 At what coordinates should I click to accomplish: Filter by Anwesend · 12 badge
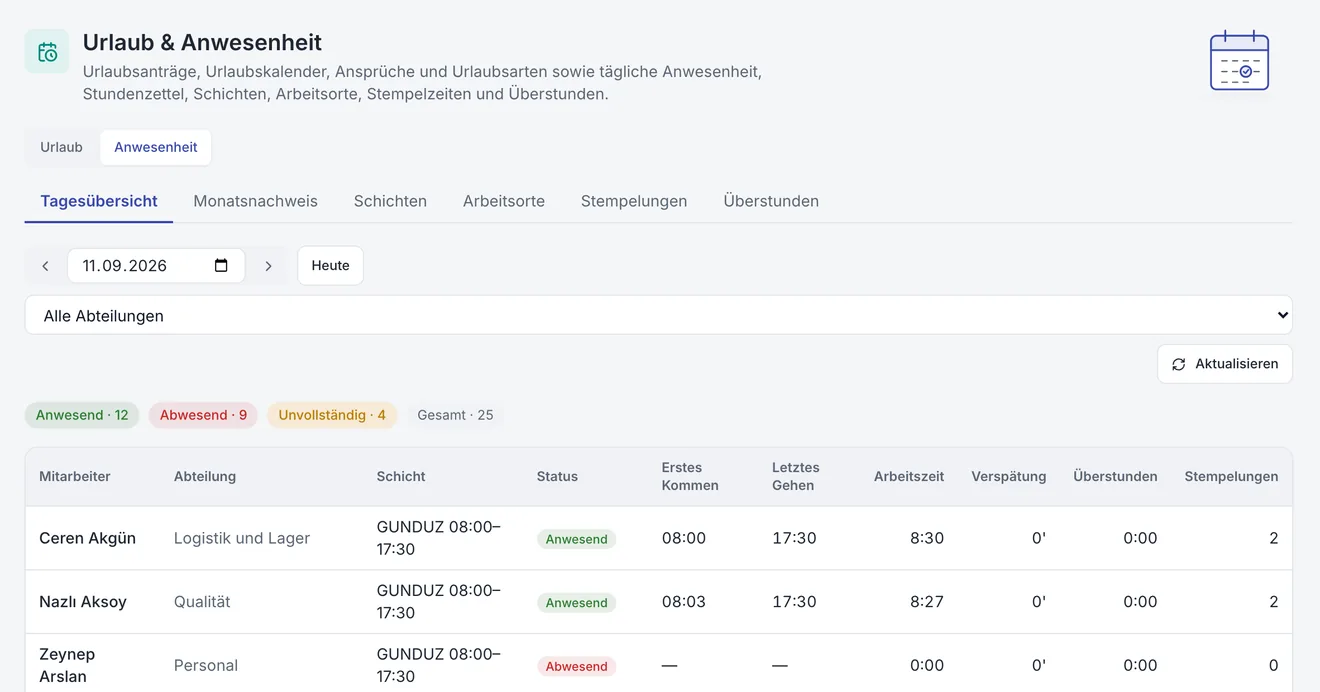pos(82,415)
